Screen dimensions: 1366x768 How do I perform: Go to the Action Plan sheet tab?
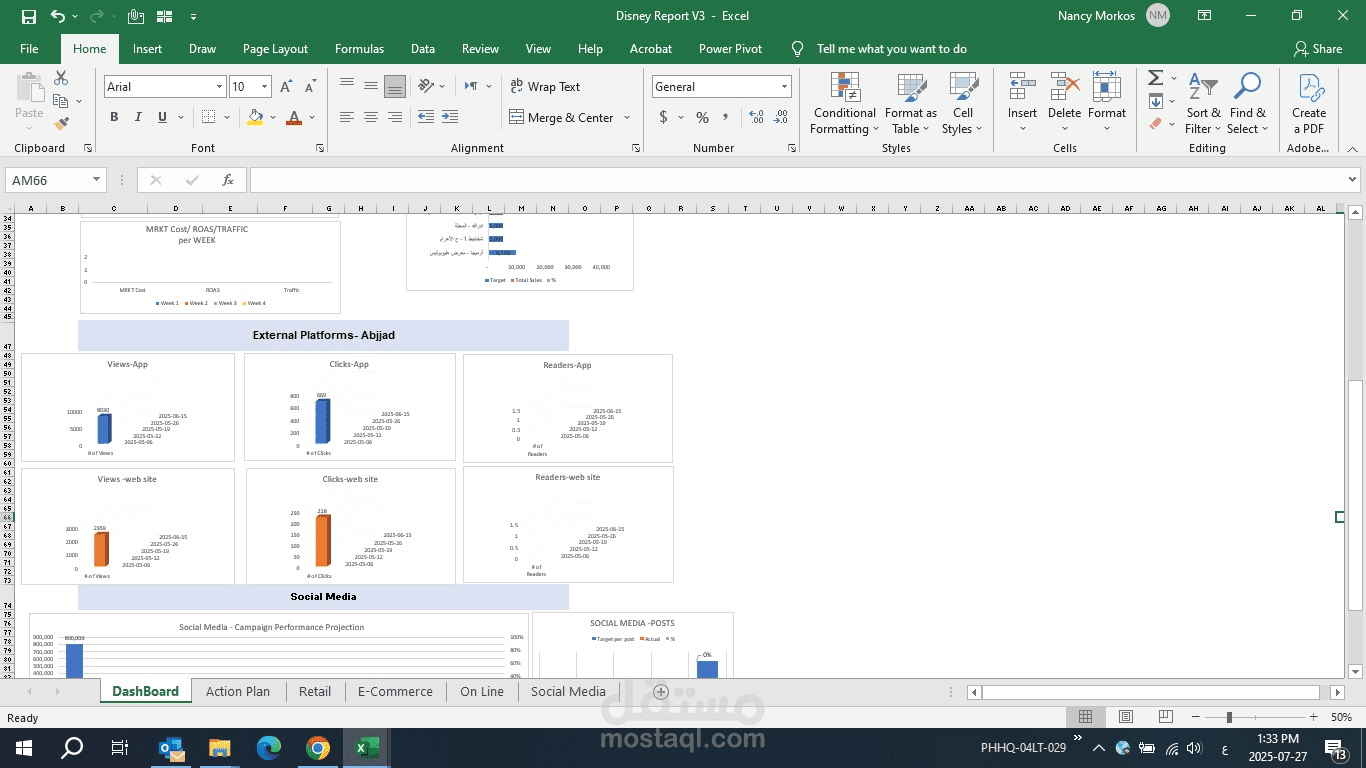(238, 692)
